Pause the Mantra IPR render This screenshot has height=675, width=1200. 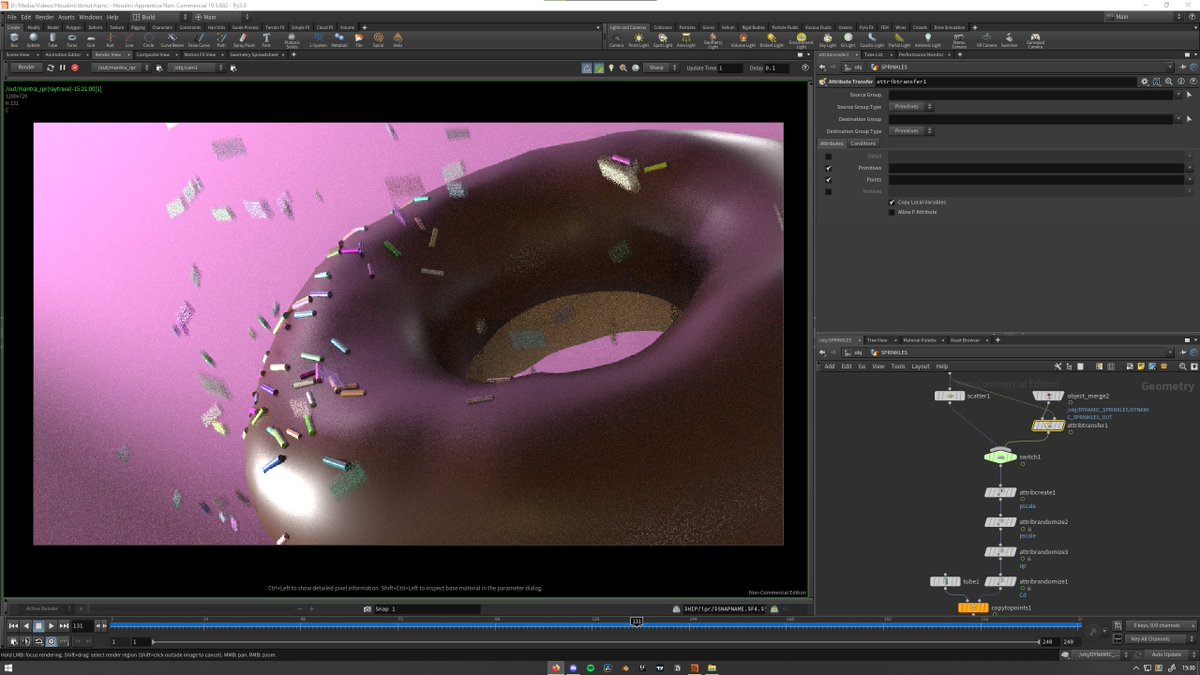coord(62,68)
